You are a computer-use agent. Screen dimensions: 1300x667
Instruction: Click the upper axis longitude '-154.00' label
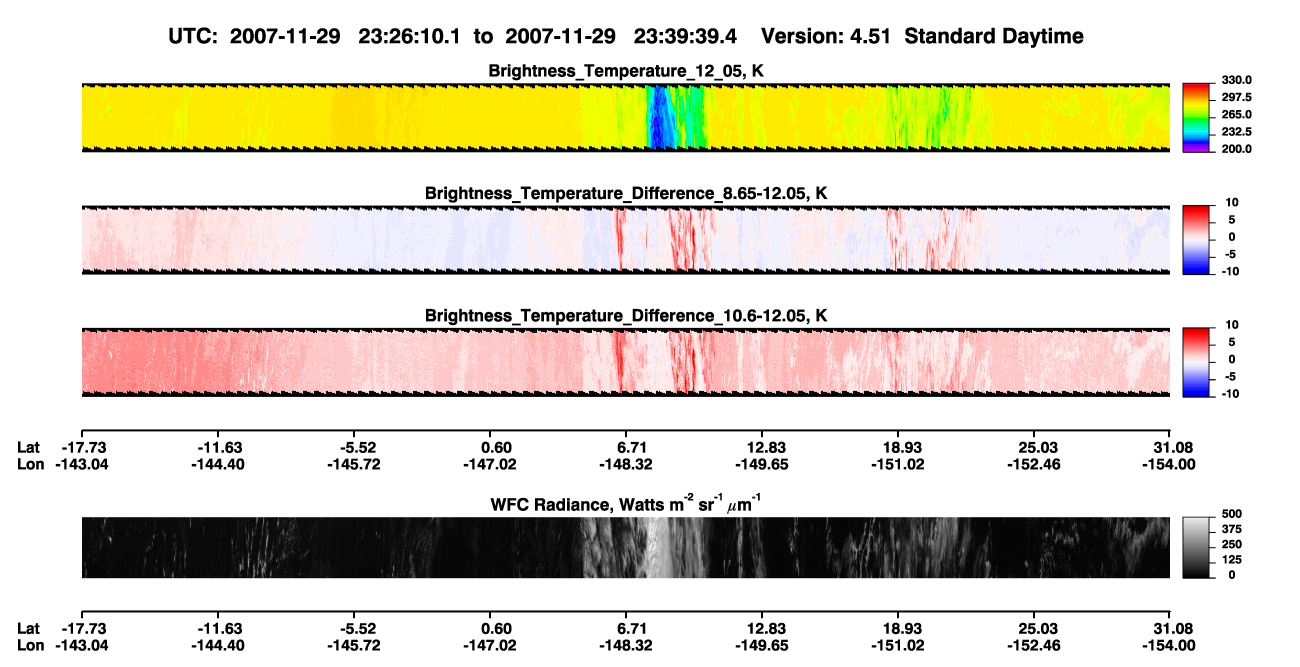(1170, 464)
